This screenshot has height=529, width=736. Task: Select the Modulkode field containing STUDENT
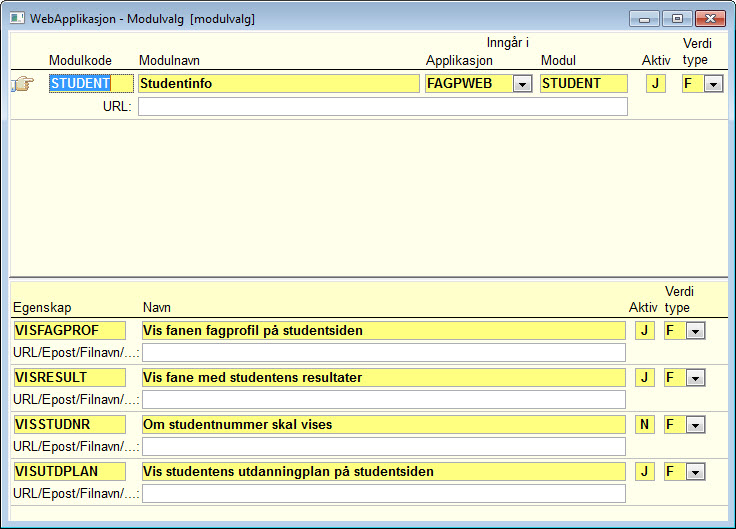click(91, 84)
